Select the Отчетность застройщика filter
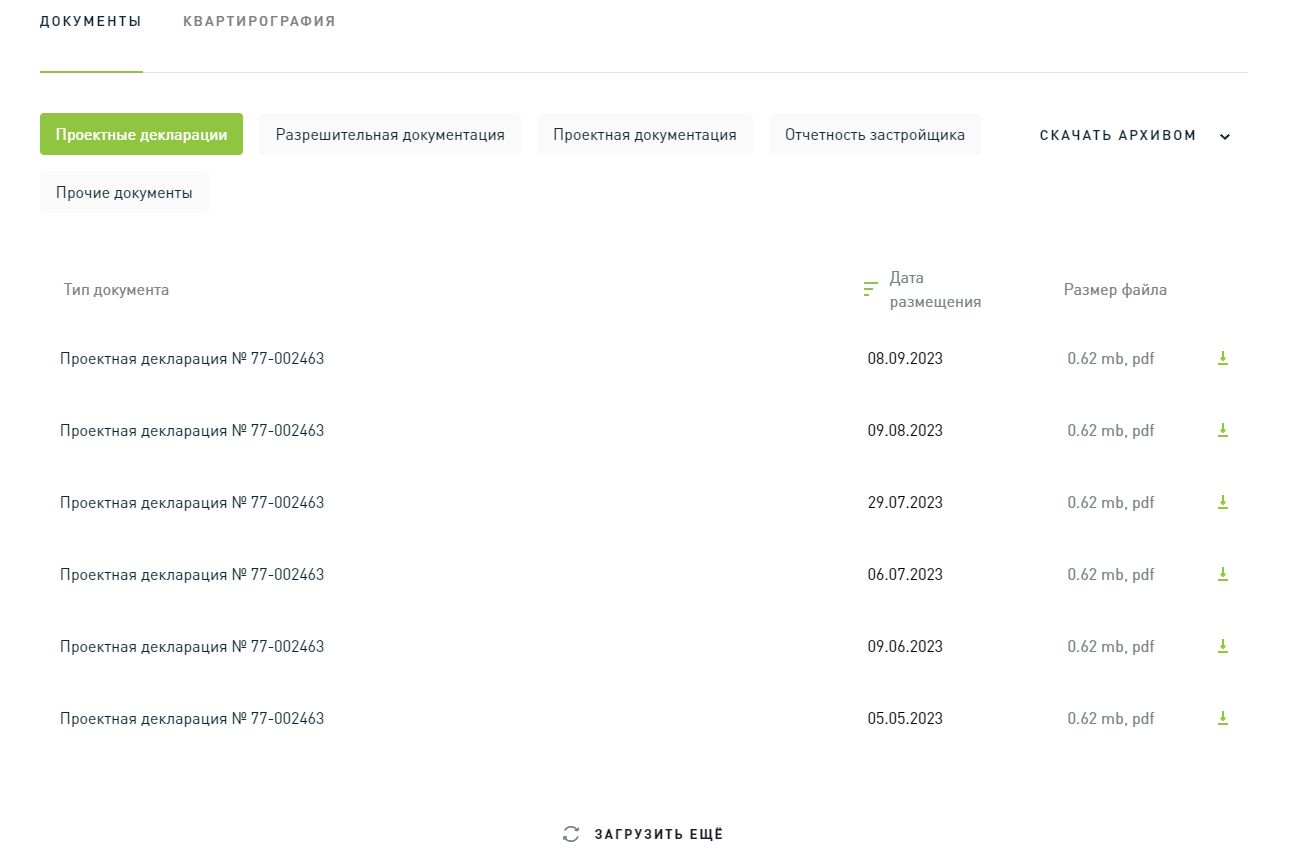 (875, 134)
